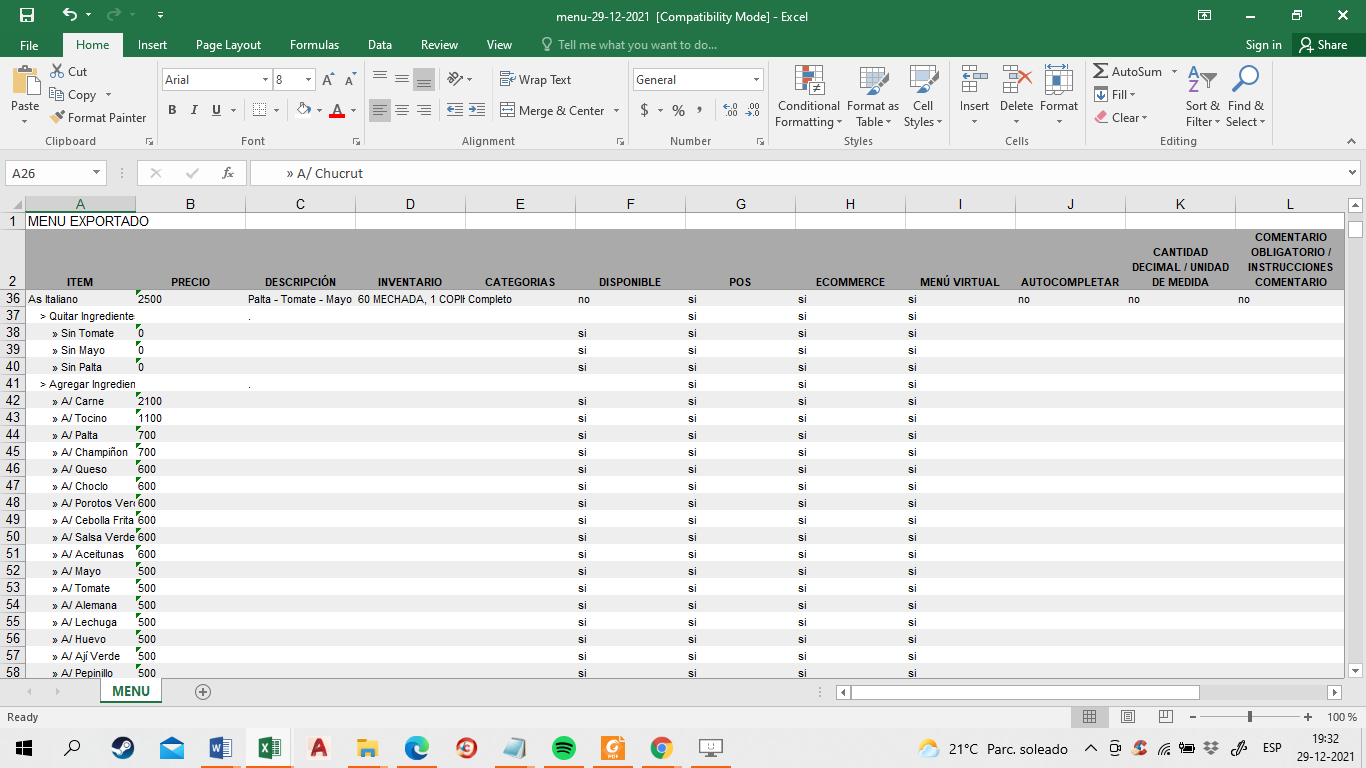The height and width of the screenshot is (768, 1366).
Task: Toggle Align Left
Action: click(379, 110)
